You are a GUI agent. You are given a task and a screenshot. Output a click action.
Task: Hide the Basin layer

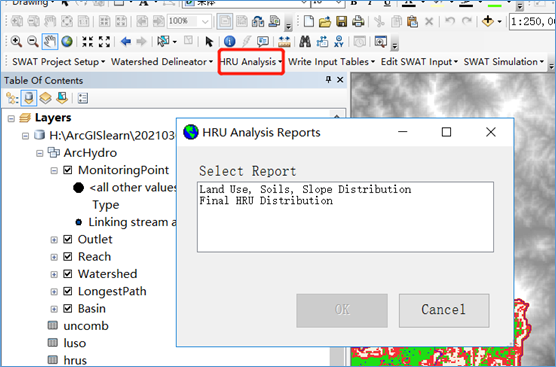coord(67,308)
